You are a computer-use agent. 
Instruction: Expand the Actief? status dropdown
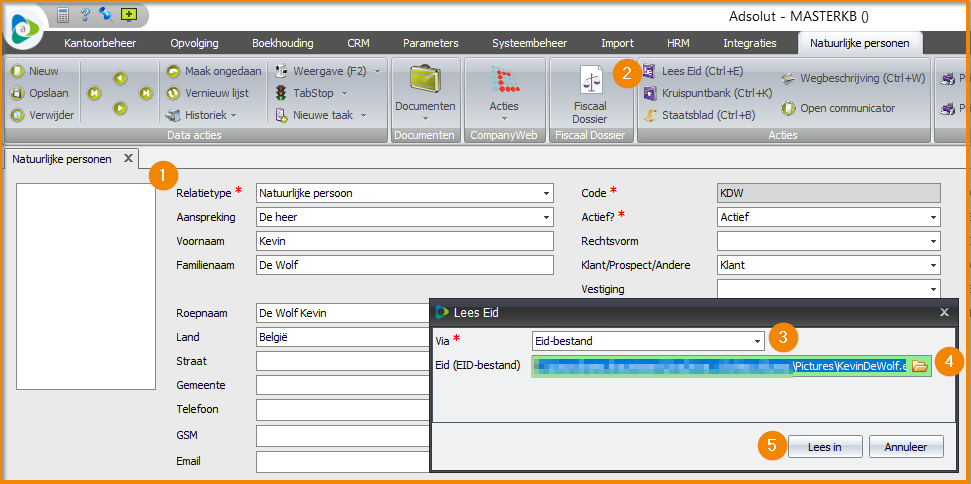932,217
